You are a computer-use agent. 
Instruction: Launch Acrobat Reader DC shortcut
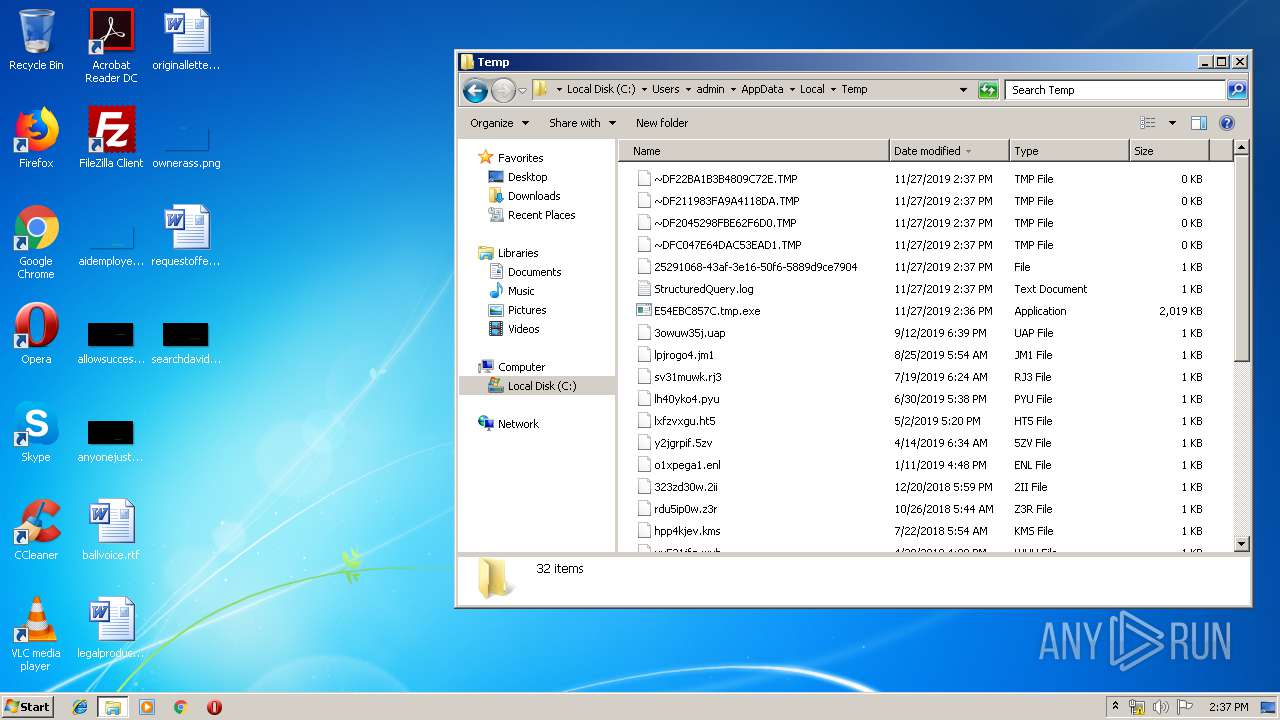pos(111,45)
